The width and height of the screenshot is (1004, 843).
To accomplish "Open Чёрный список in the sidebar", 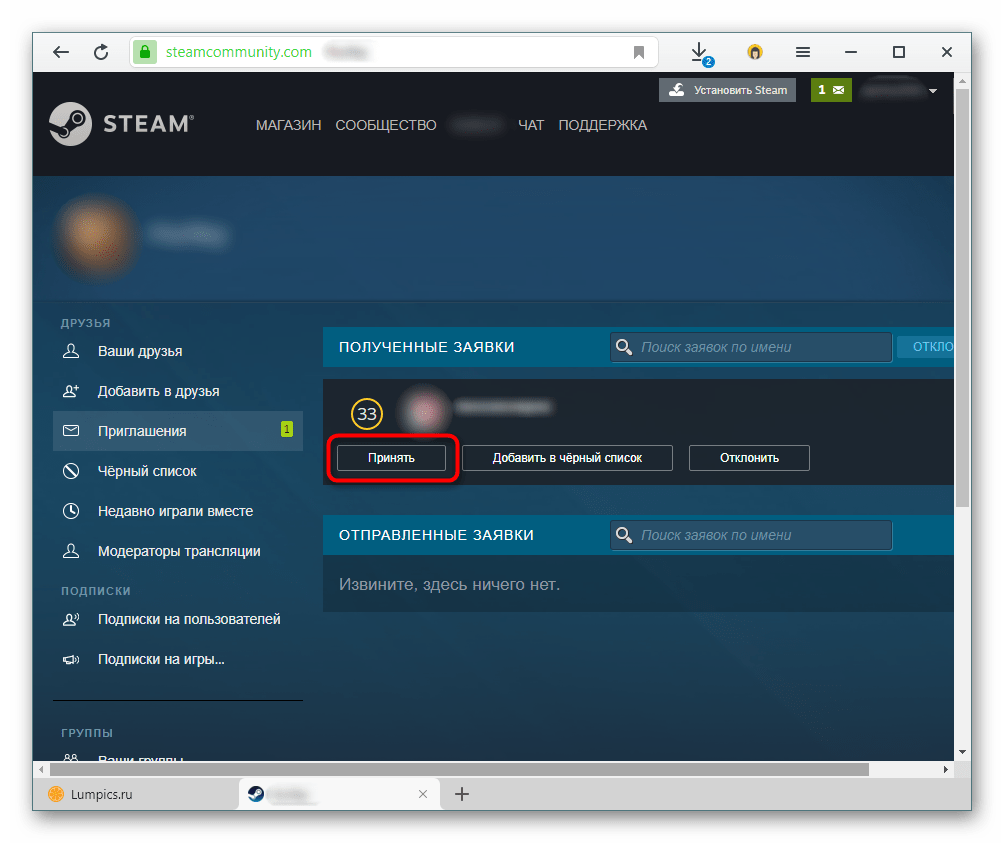I will 147,471.
